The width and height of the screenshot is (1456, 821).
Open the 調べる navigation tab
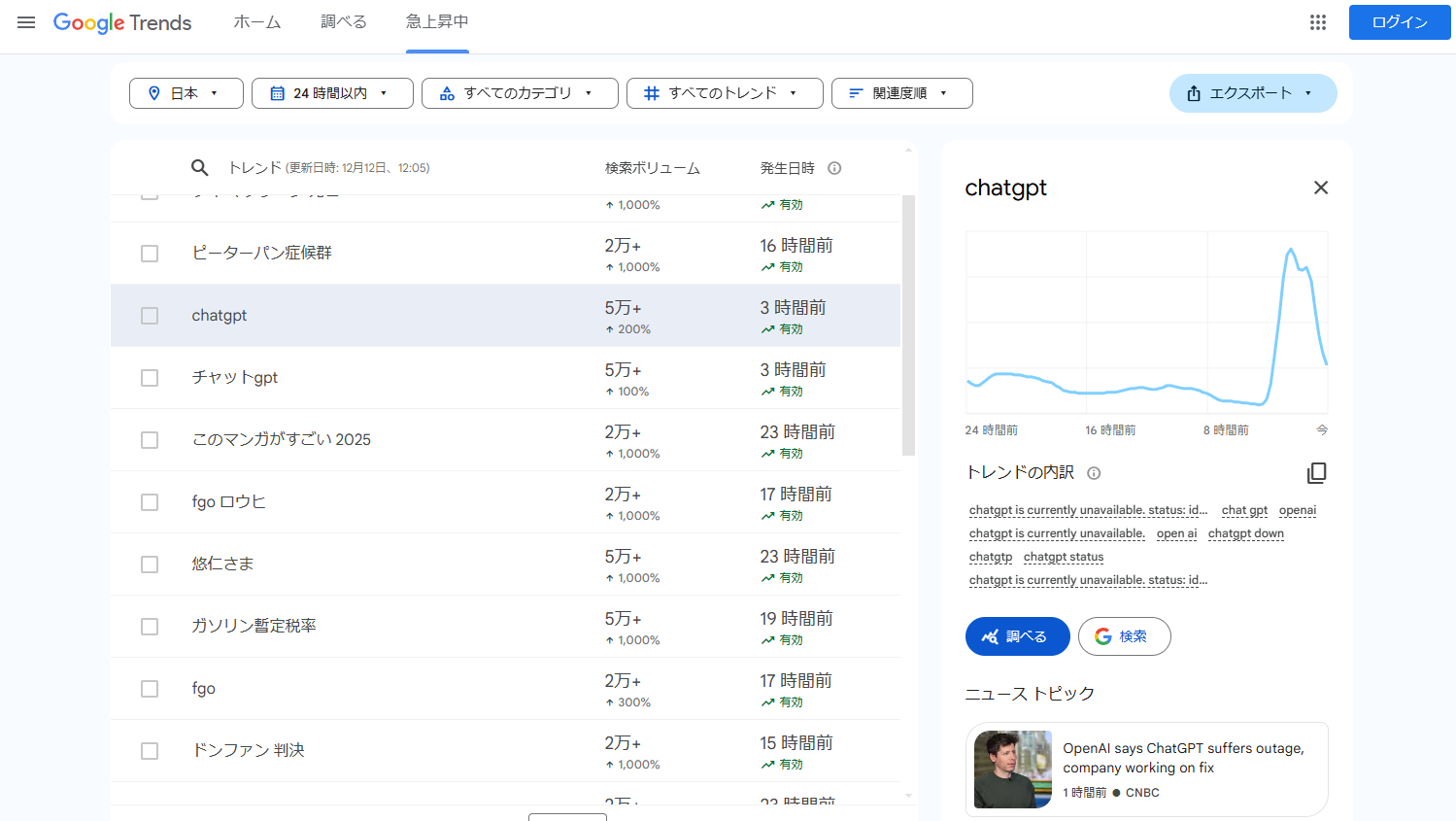(343, 22)
